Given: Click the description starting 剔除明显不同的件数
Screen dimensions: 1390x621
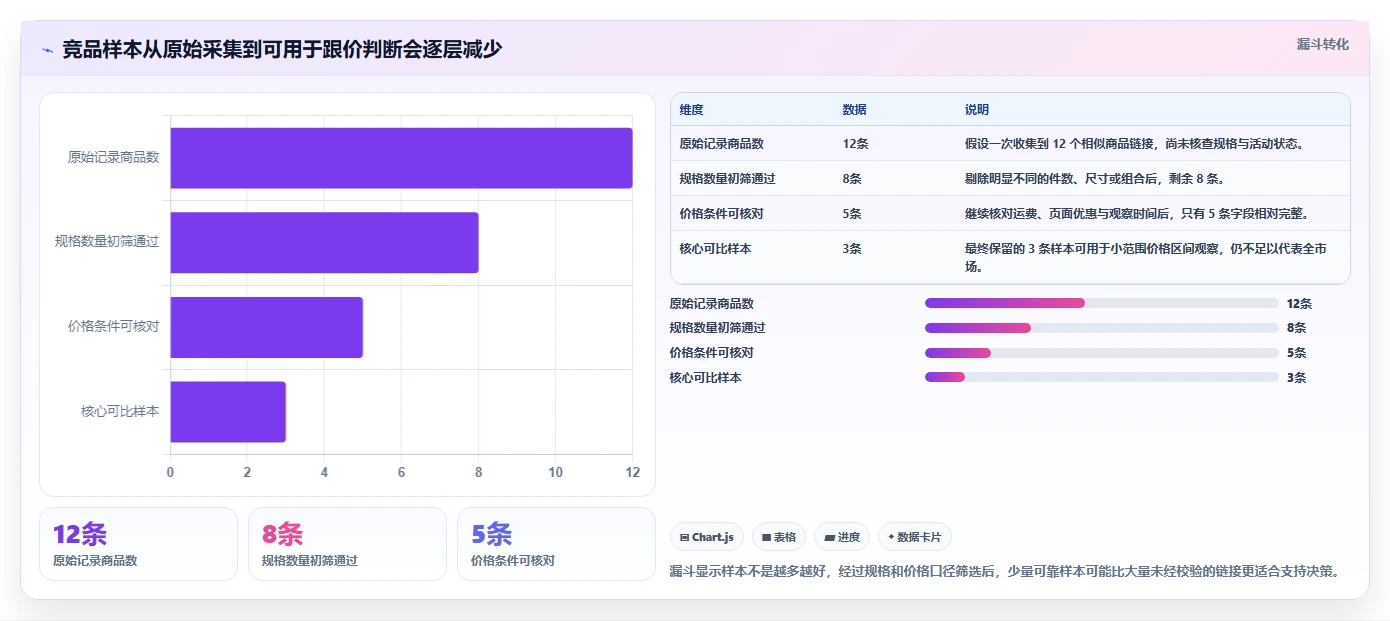Looking at the screenshot, I should pos(1095,179).
